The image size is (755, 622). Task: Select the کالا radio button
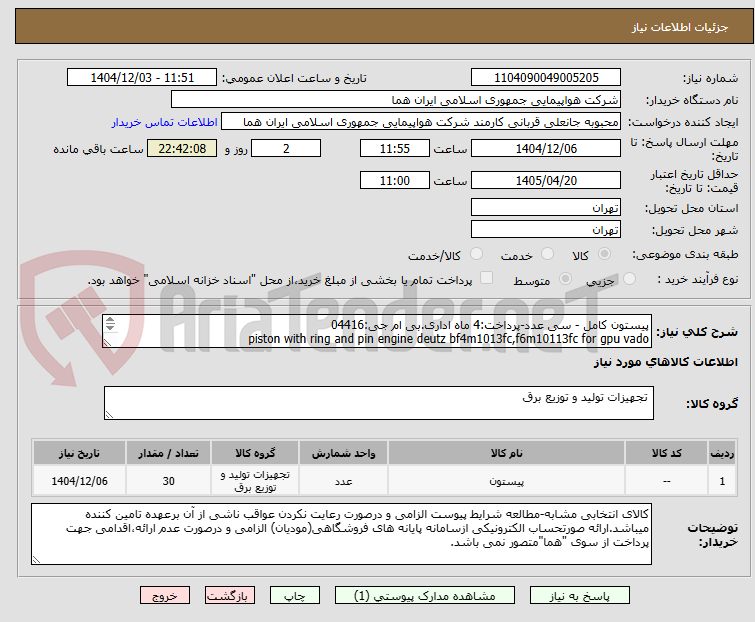(x=604, y=254)
